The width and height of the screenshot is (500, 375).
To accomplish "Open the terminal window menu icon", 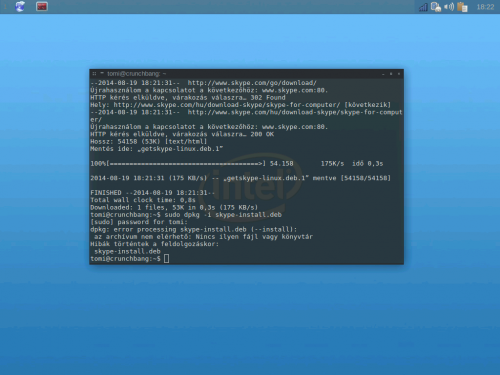I will tap(94, 74).
